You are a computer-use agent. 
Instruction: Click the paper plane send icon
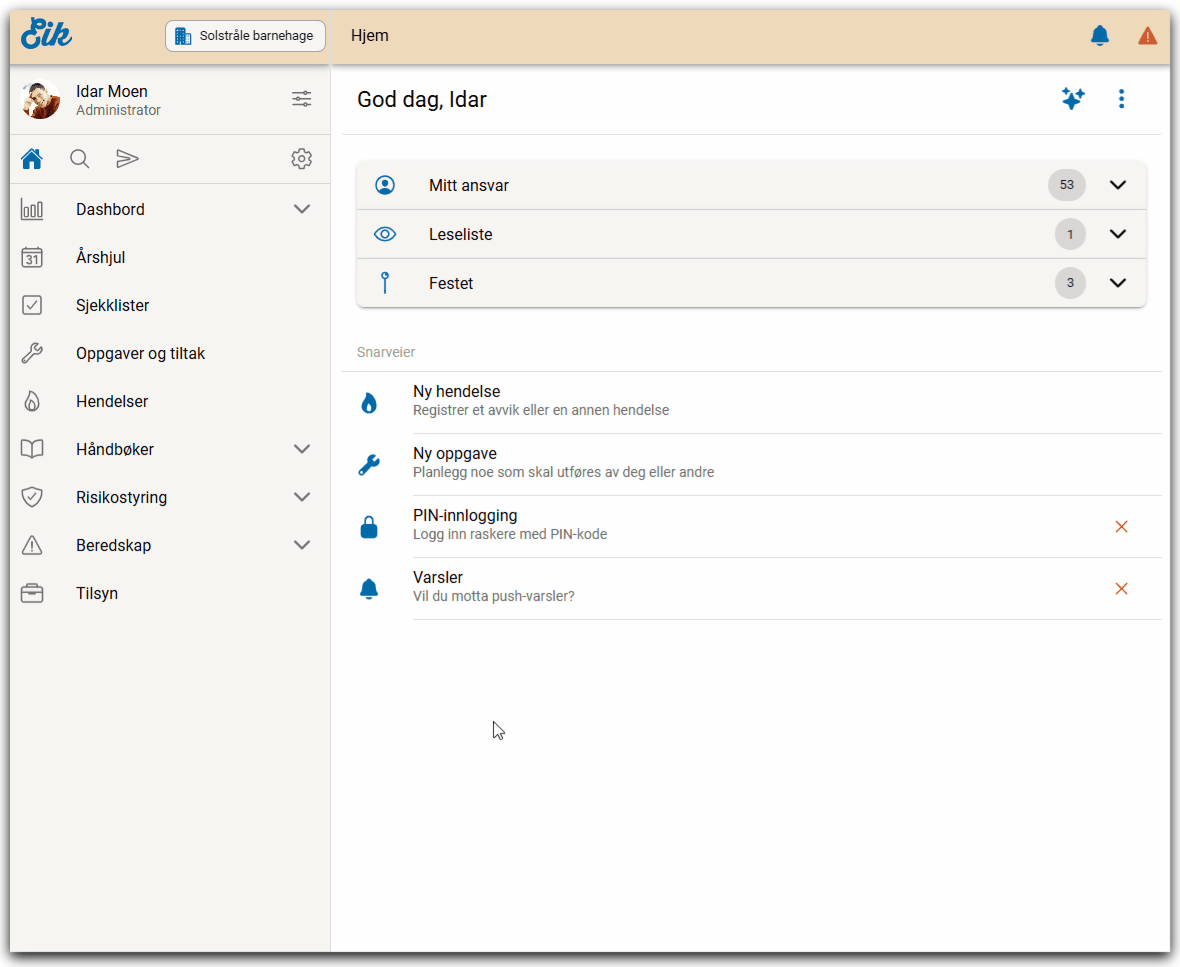pos(127,159)
